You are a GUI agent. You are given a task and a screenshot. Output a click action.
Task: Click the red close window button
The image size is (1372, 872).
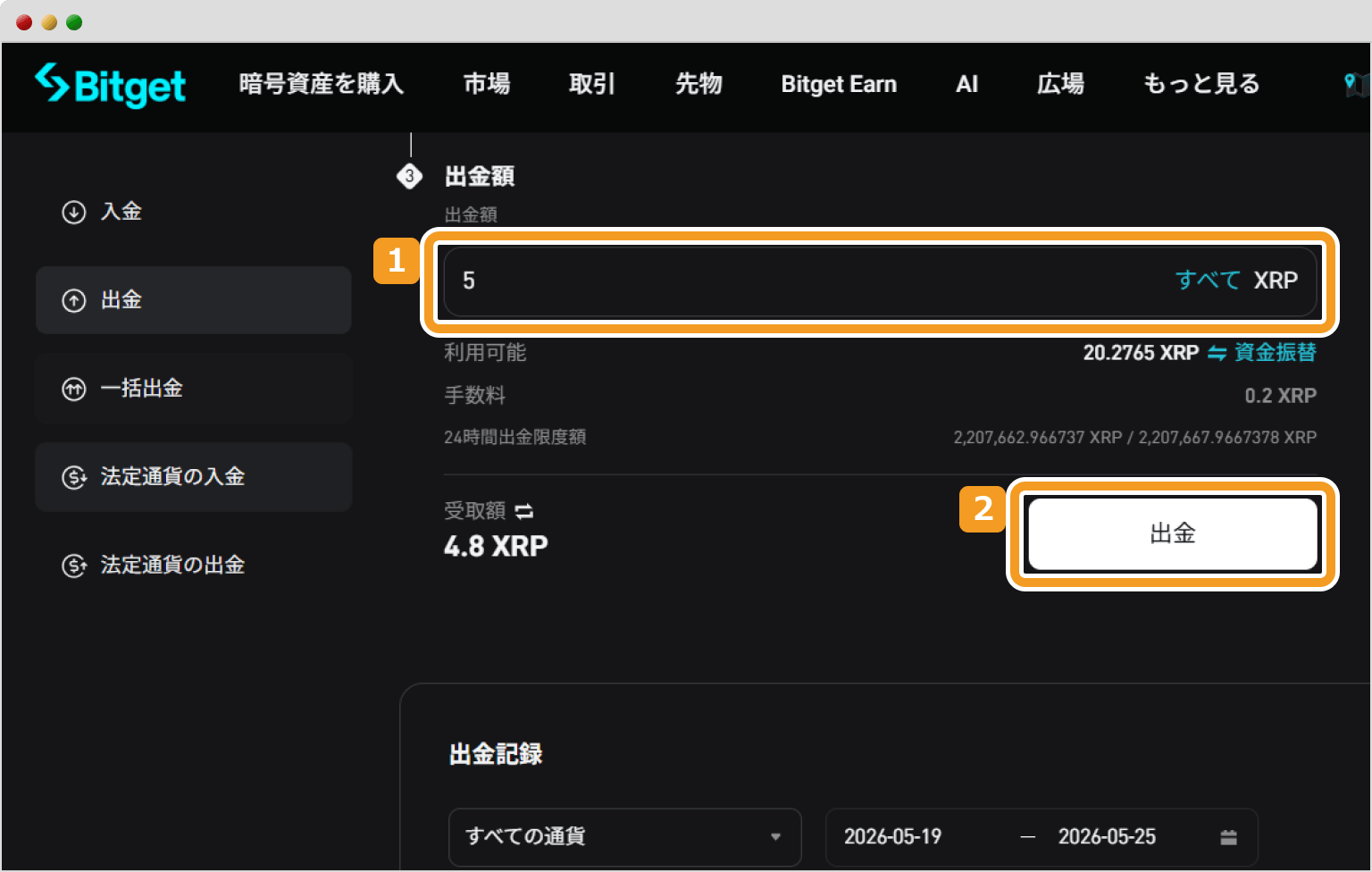click(24, 22)
